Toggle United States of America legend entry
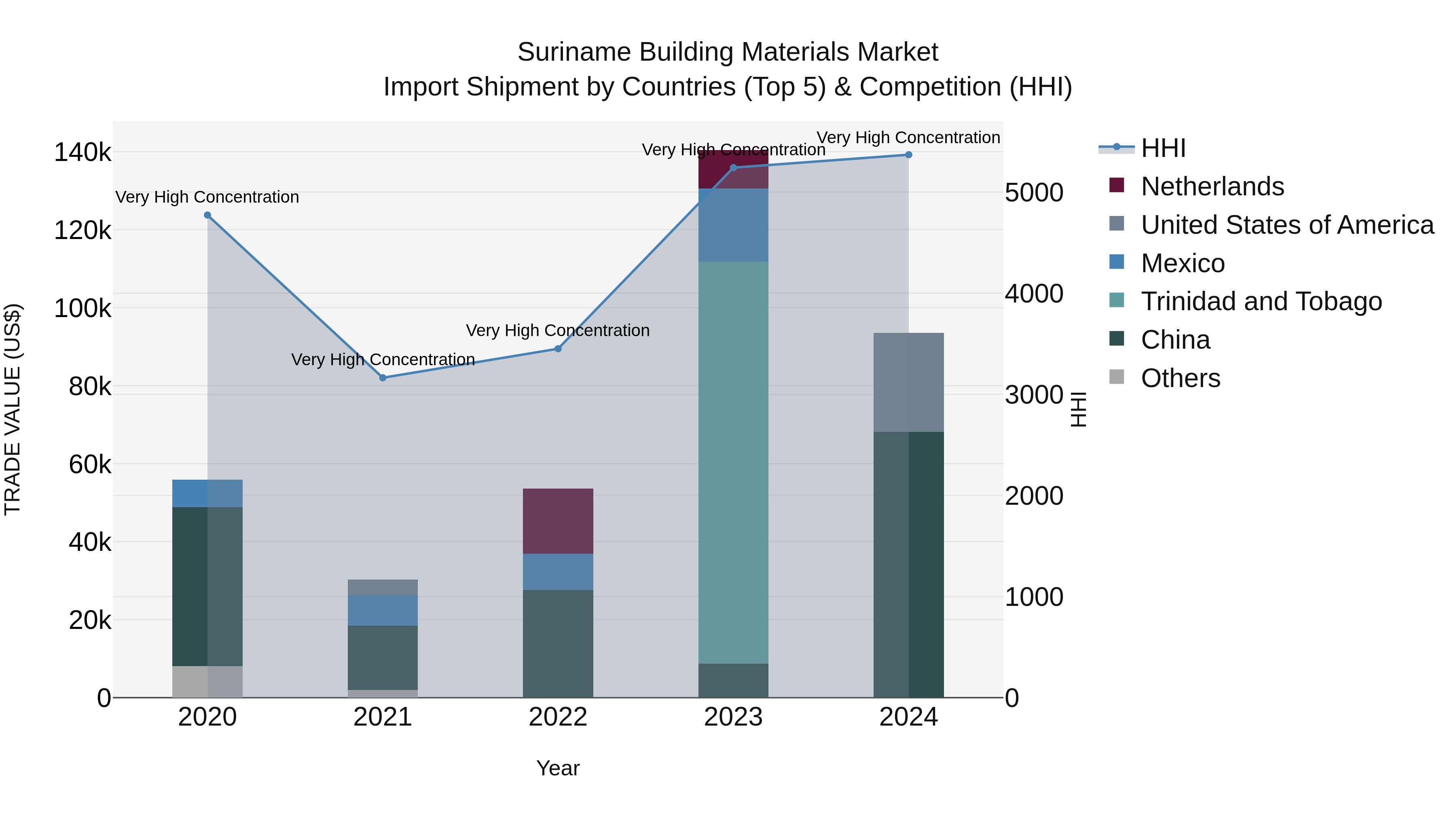 coord(1271,224)
